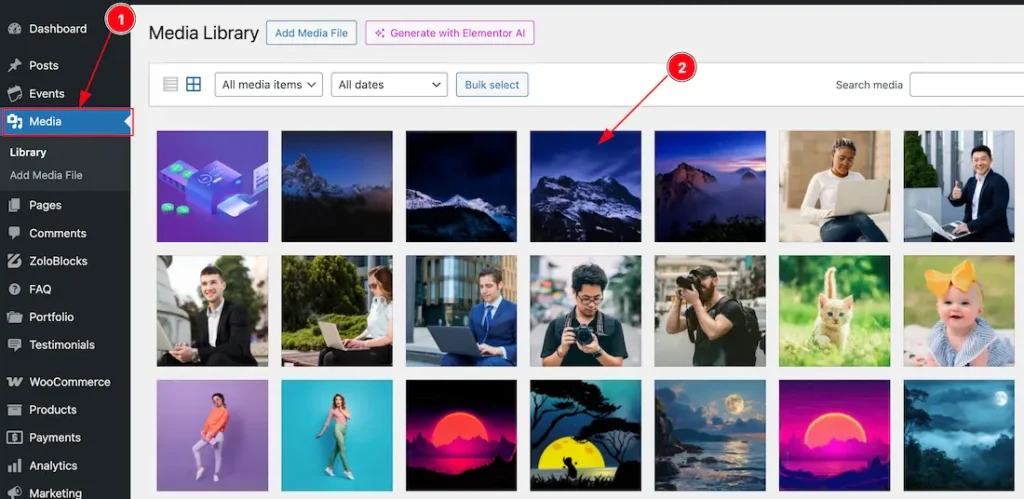Click the Media icon in the sidebar
This screenshot has width=1024, height=499.
tap(14, 121)
